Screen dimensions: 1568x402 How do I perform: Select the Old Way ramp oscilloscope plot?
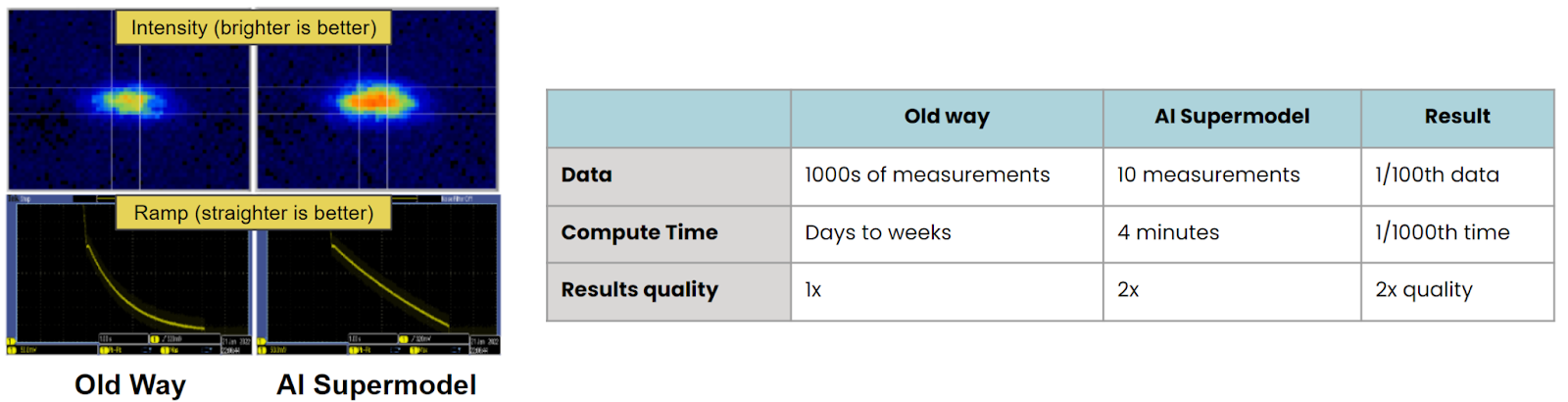129,276
